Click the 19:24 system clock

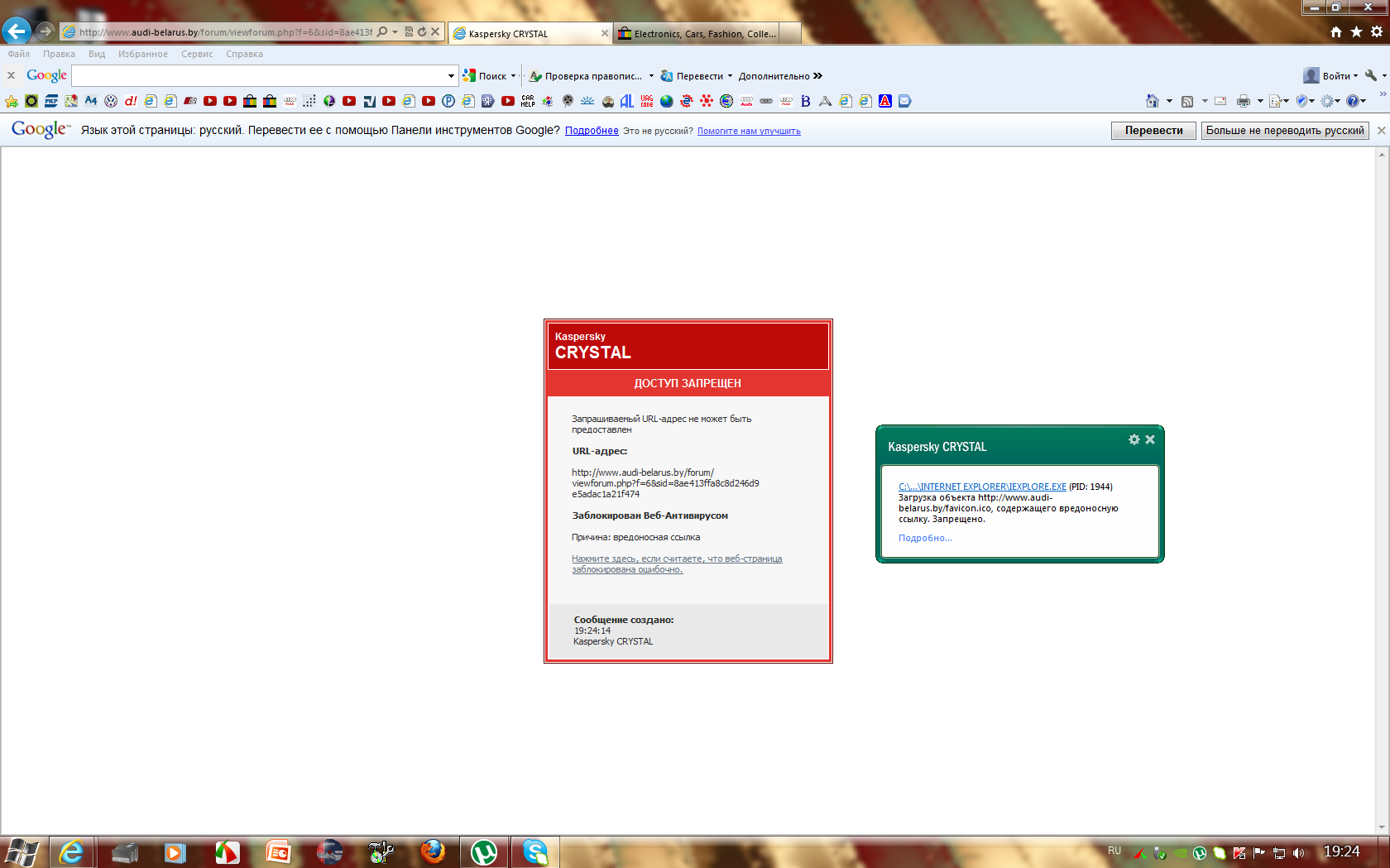tap(1341, 851)
